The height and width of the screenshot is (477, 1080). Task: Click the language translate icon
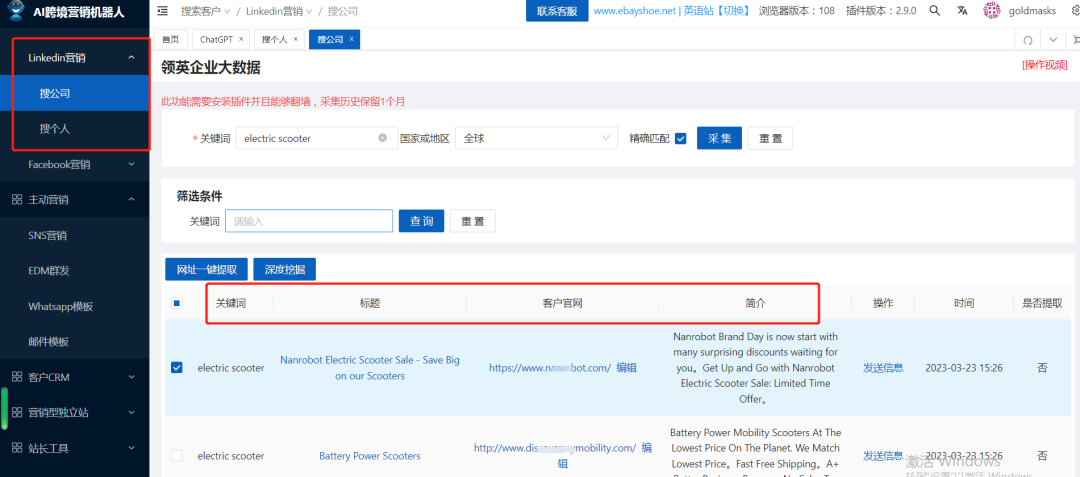962,10
